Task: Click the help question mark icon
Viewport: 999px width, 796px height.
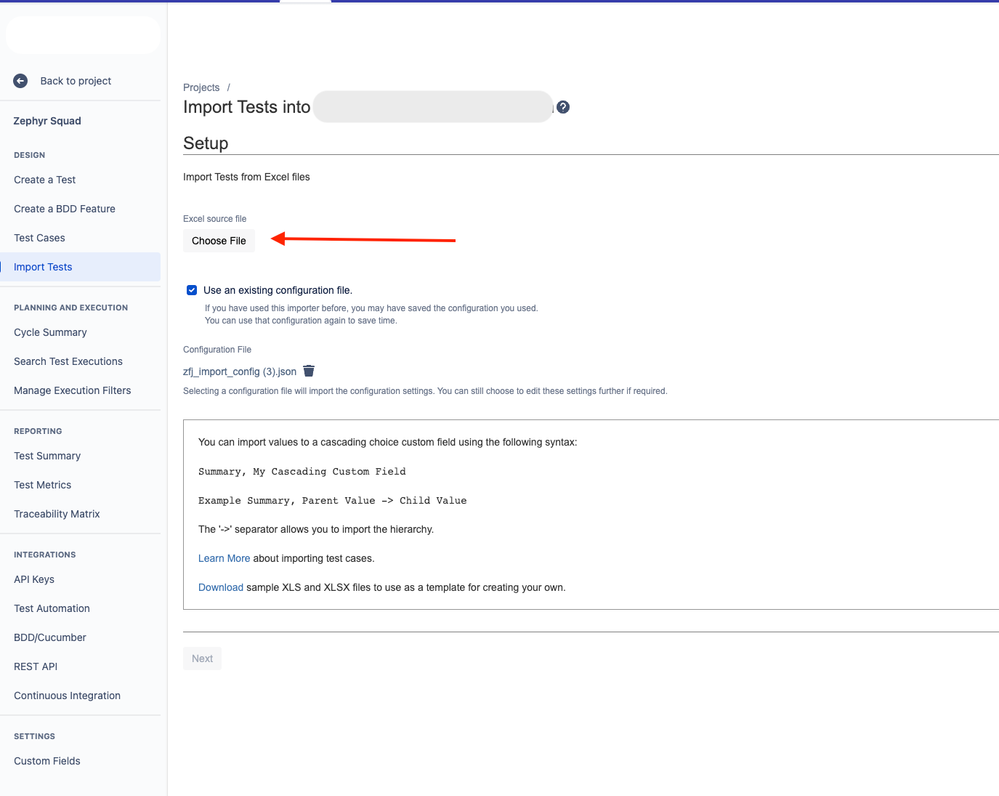Action: (x=563, y=107)
